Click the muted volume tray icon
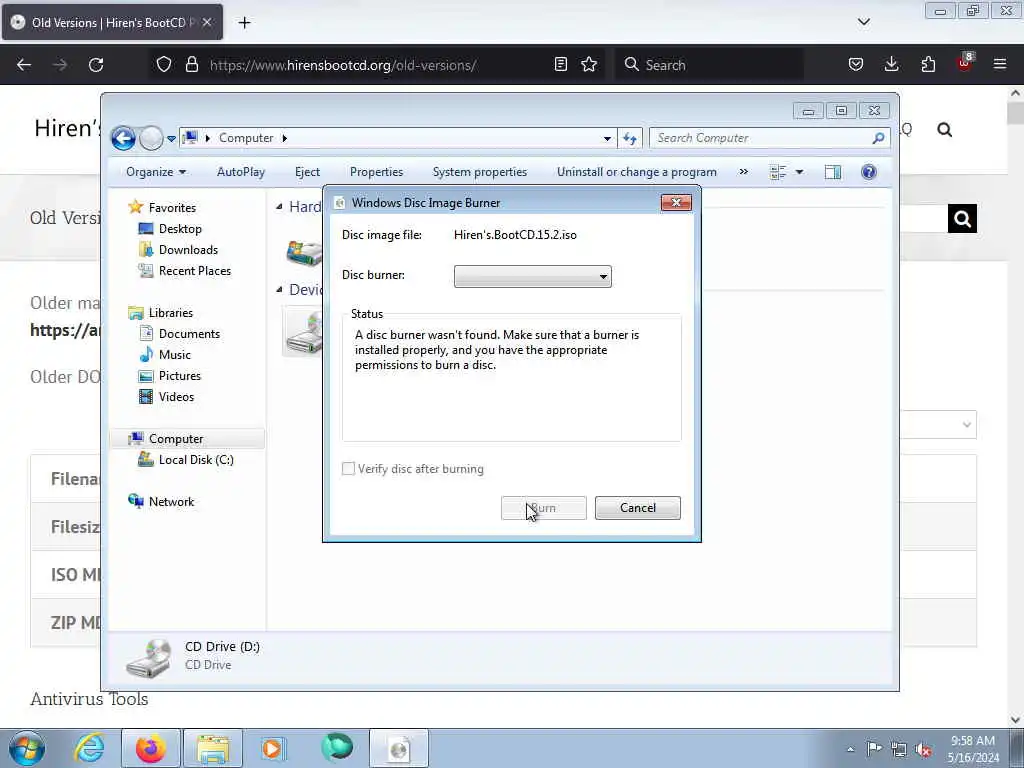1024x768 pixels. tap(924, 749)
